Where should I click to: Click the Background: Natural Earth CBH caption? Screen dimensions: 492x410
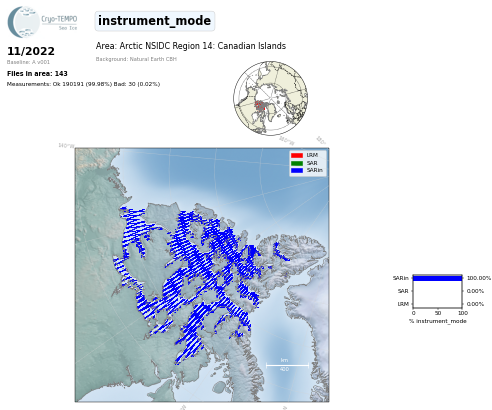pyautogui.click(x=136, y=59)
